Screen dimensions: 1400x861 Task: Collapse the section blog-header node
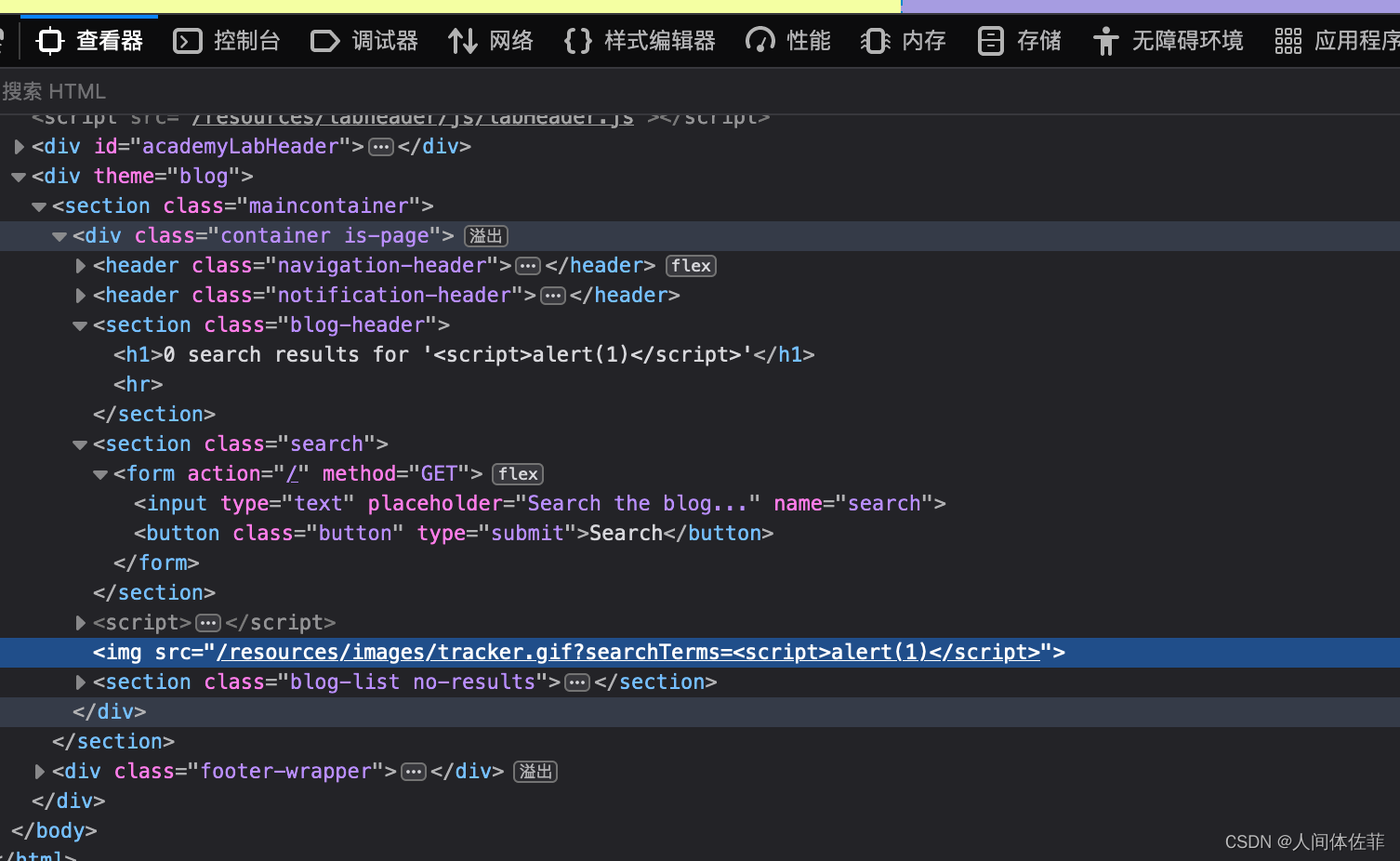[x=80, y=325]
